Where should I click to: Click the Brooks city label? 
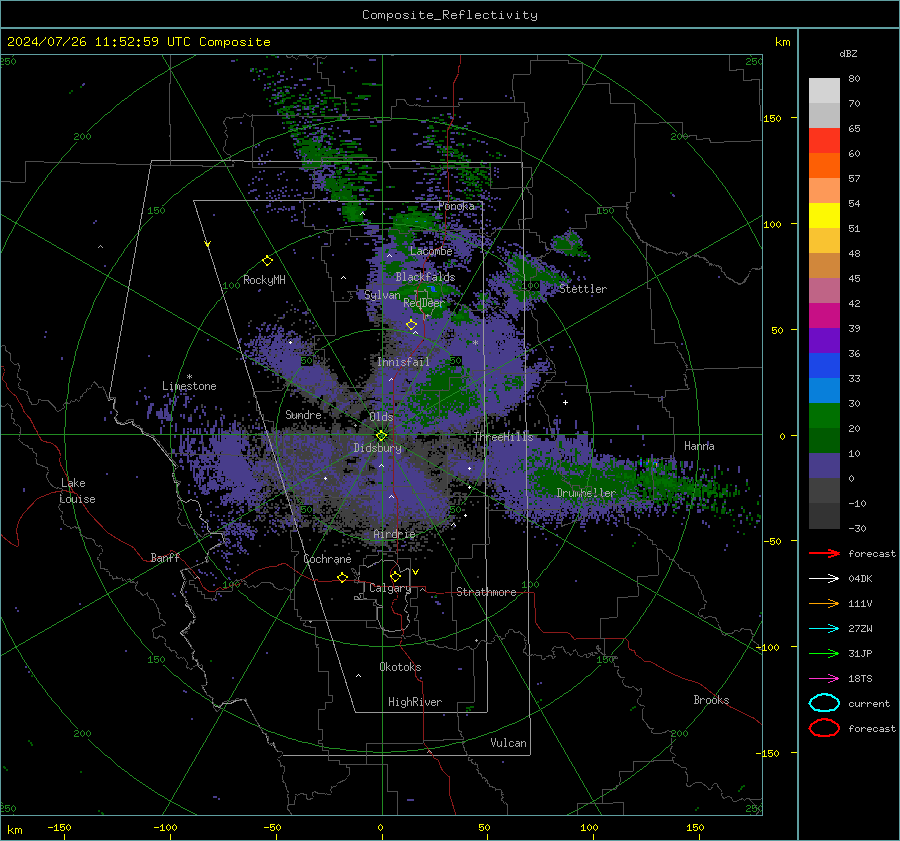pyautogui.click(x=711, y=700)
